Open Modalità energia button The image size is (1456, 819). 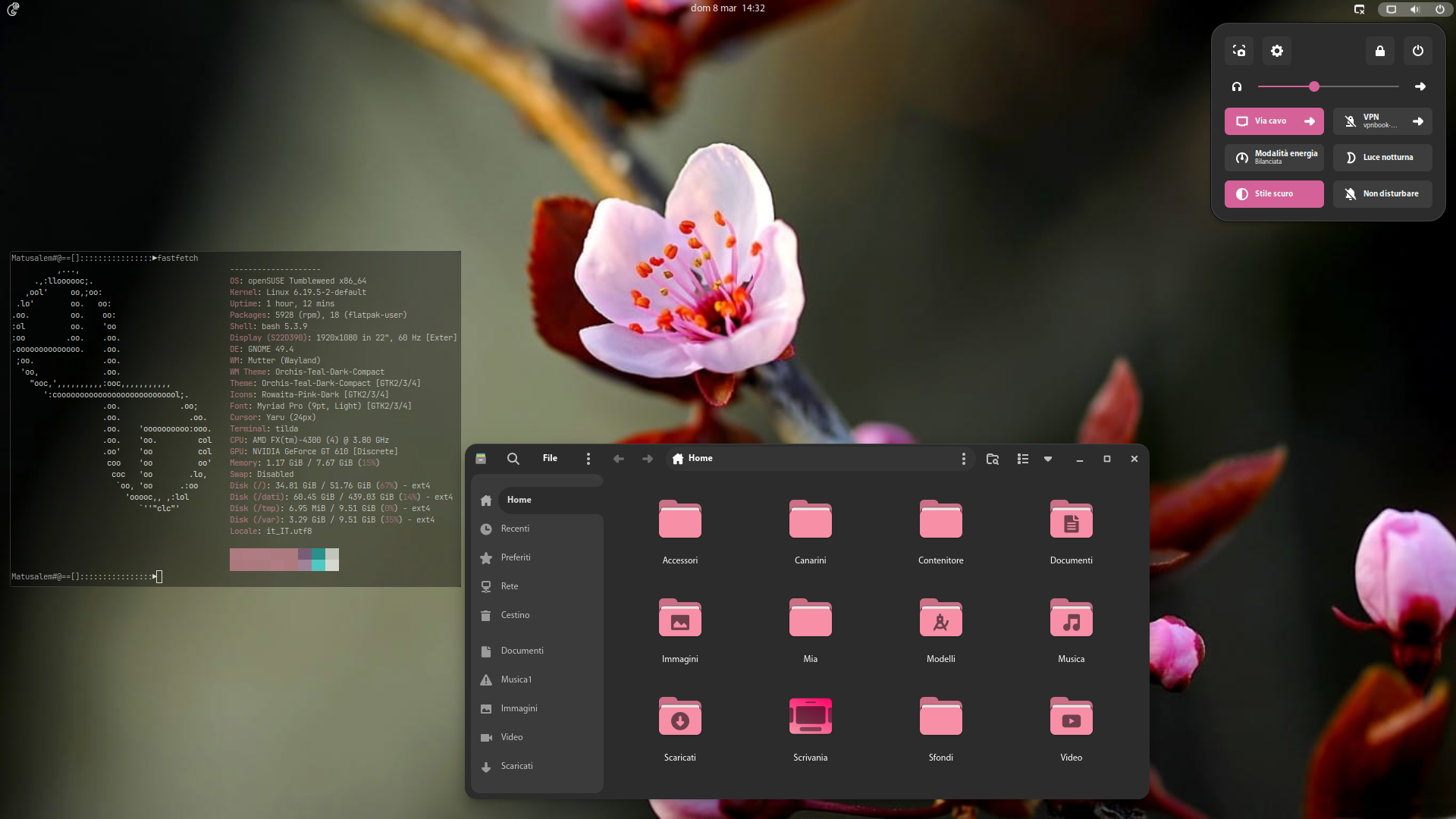coord(1274,158)
